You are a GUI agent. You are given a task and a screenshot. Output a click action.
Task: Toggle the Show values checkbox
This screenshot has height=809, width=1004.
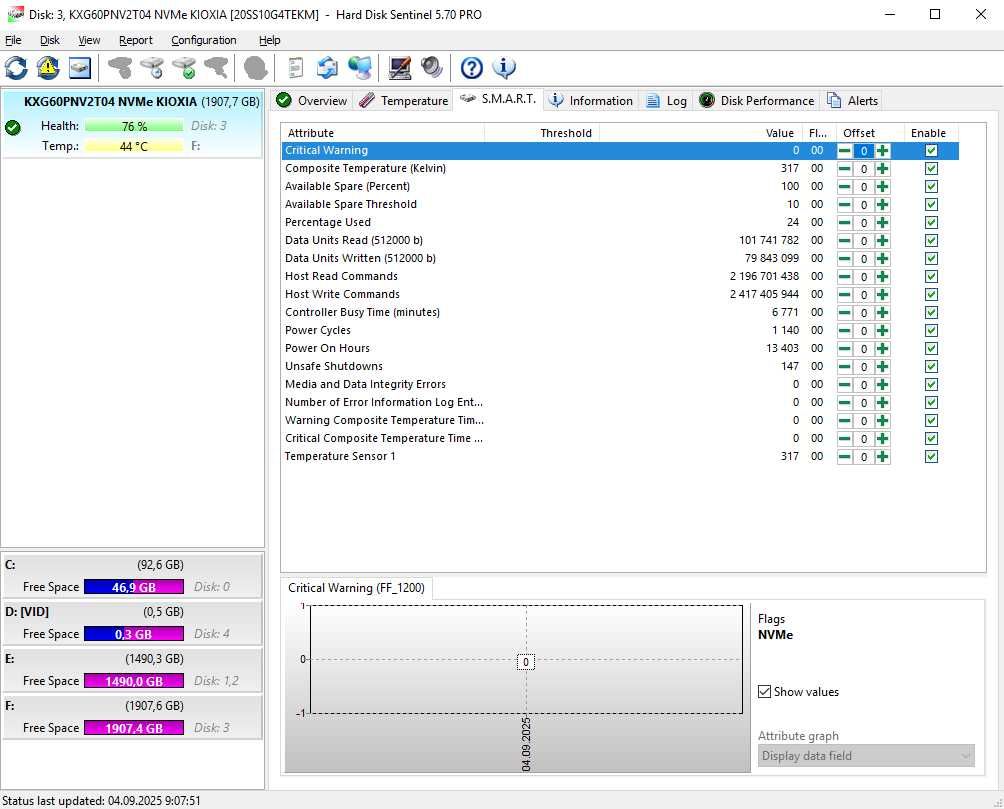click(765, 692)
